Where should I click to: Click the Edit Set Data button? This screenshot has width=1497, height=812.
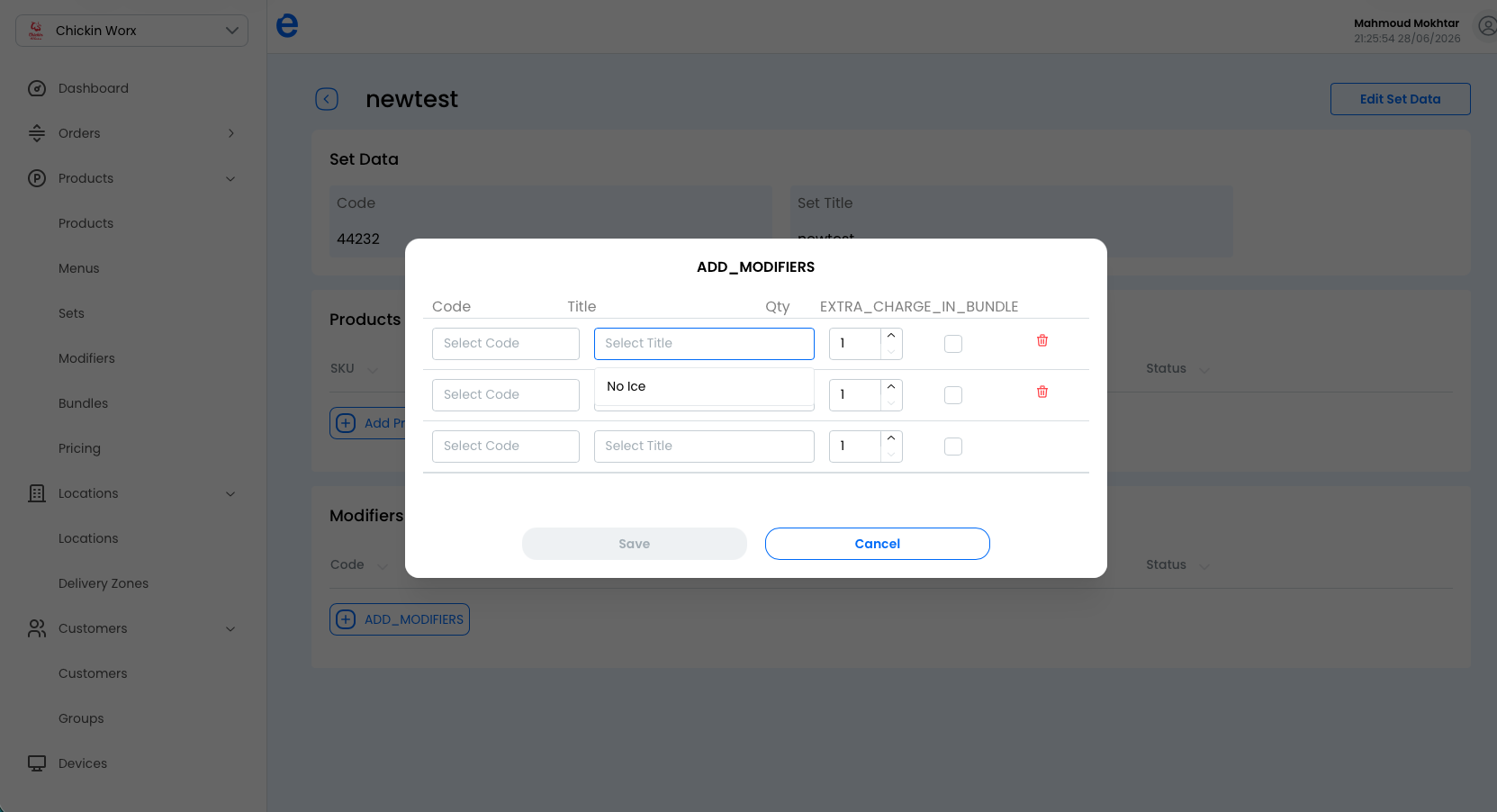[1400, 99]
